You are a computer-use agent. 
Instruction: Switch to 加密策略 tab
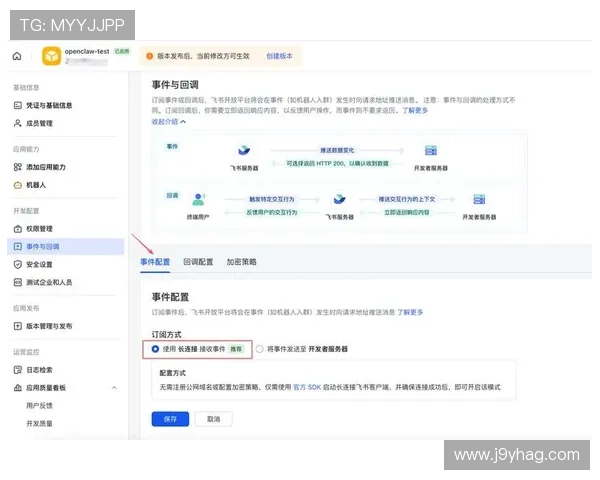click(x=241, y=262)
